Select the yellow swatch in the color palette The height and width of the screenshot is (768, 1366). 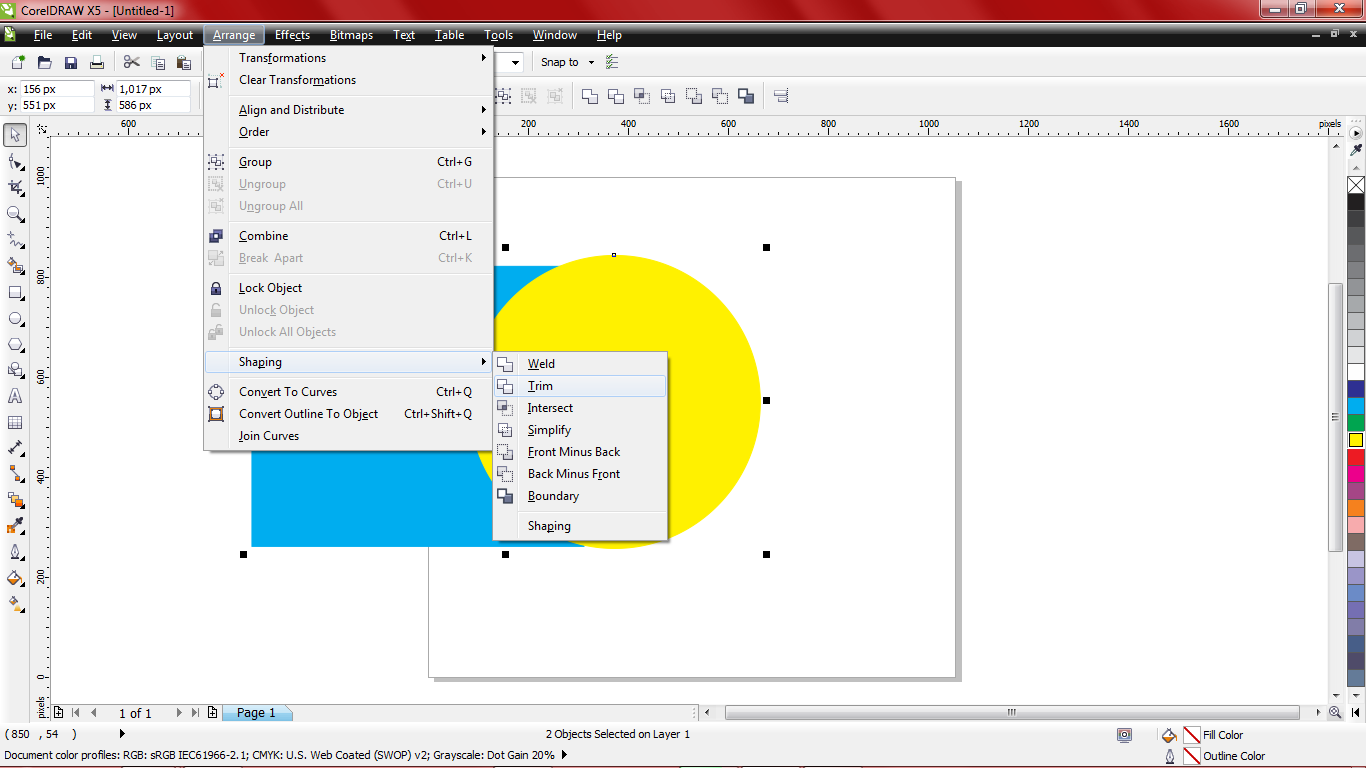click(1355, 438)
